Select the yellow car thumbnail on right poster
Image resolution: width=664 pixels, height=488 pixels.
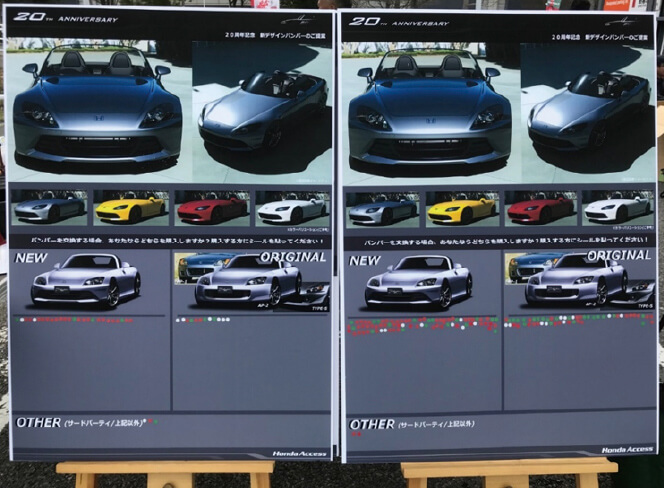tap(462, 210)
